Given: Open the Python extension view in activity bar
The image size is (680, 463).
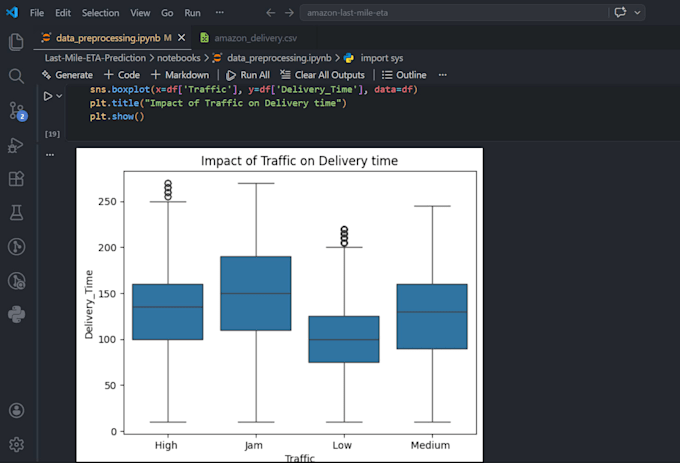Looking at the screenshot, I should click(16, 314).
